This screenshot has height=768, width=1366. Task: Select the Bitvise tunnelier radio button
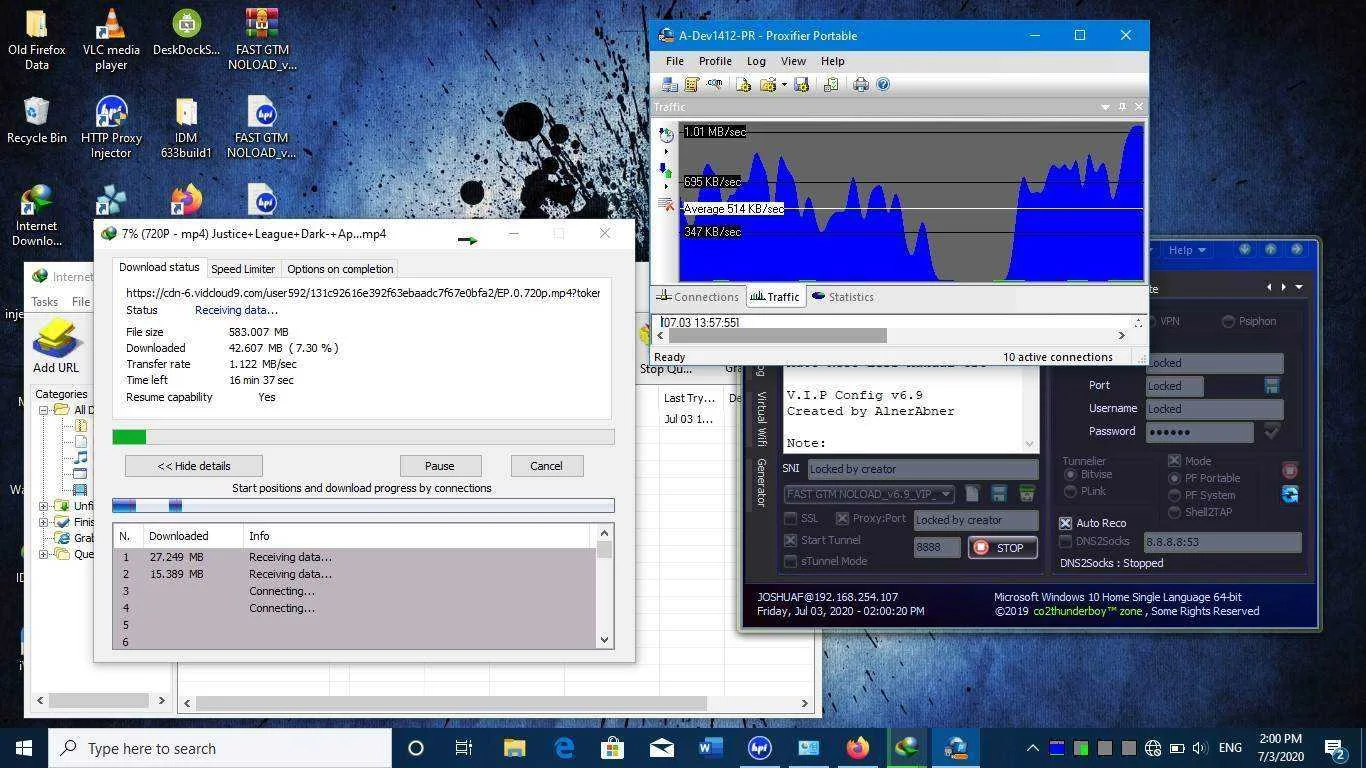pyautogui.click(x=1071, y=475)
